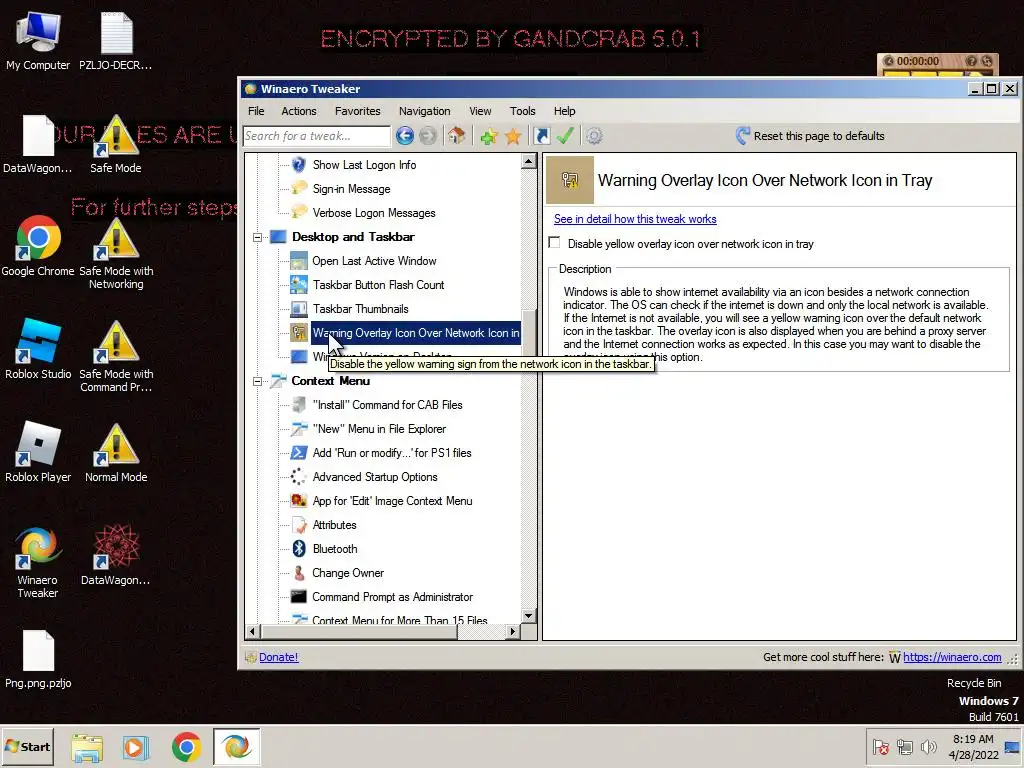Image resolution: width=1024 pixels, height=768 pixels.
Task: Open Google Chrome desktop shortcut
Action: click(38, 246)
